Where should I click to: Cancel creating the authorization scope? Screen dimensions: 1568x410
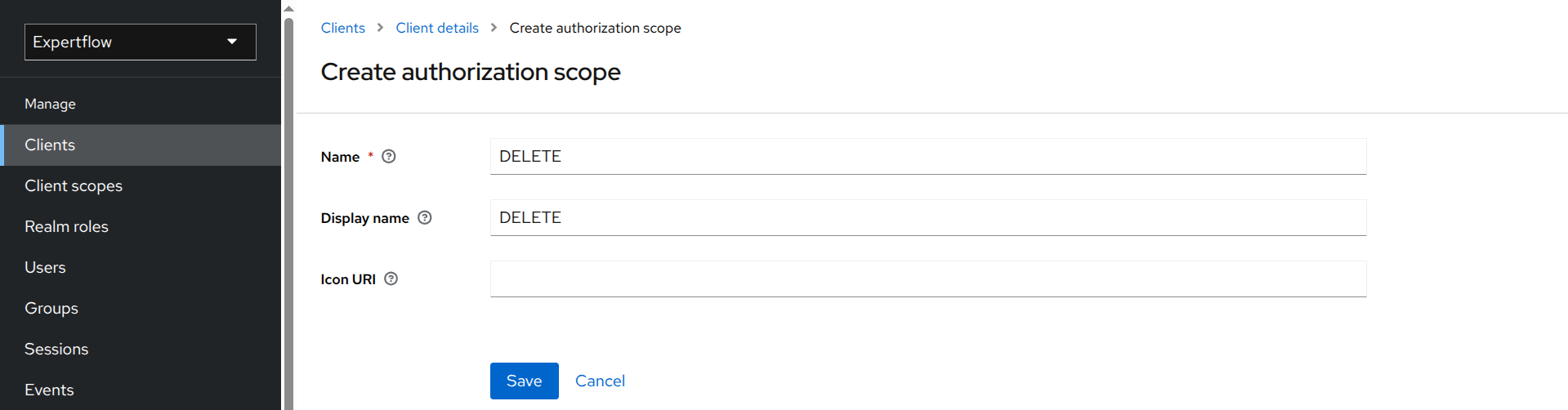point(600,381)
